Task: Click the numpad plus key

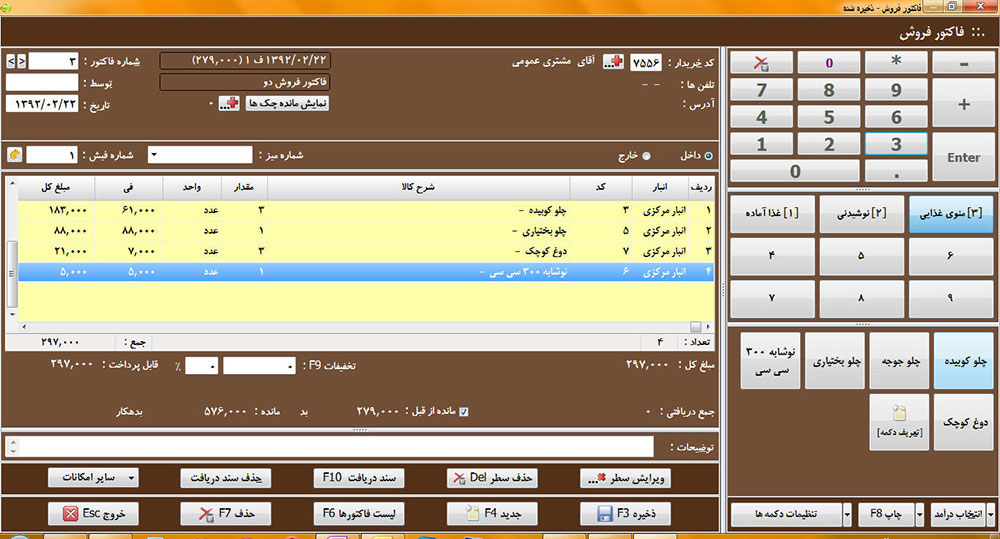Action: 963,103
